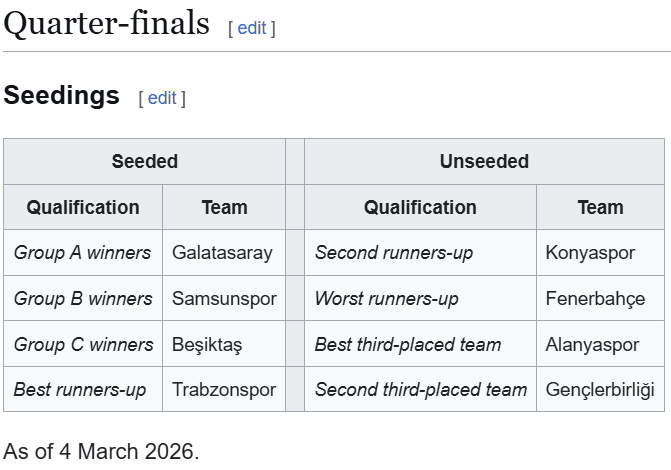671x470 pixels.
Task: Click the Best runners-up cell
Action: click(x=80, y=390)
